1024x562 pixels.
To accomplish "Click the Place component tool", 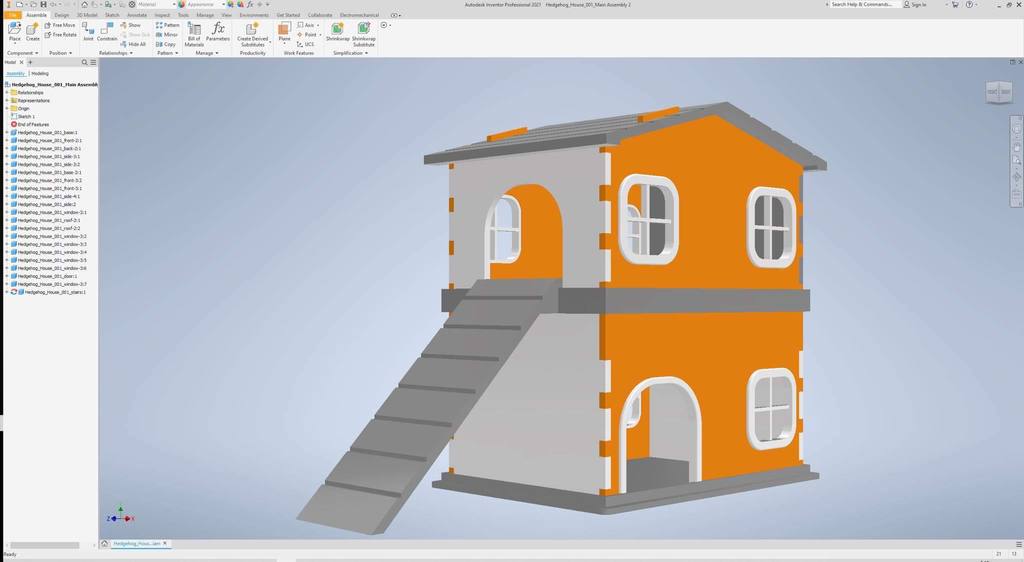I will 14,31.
